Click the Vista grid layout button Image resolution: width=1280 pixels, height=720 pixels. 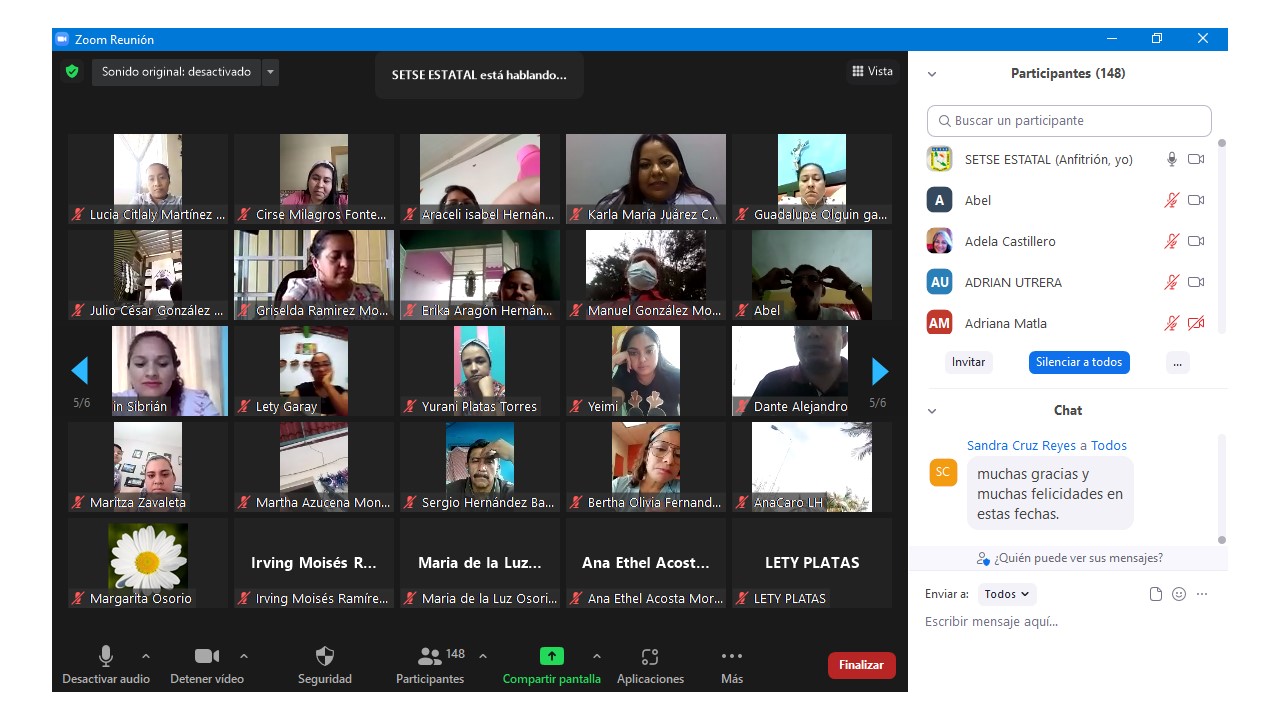click(x=872, y=71)
